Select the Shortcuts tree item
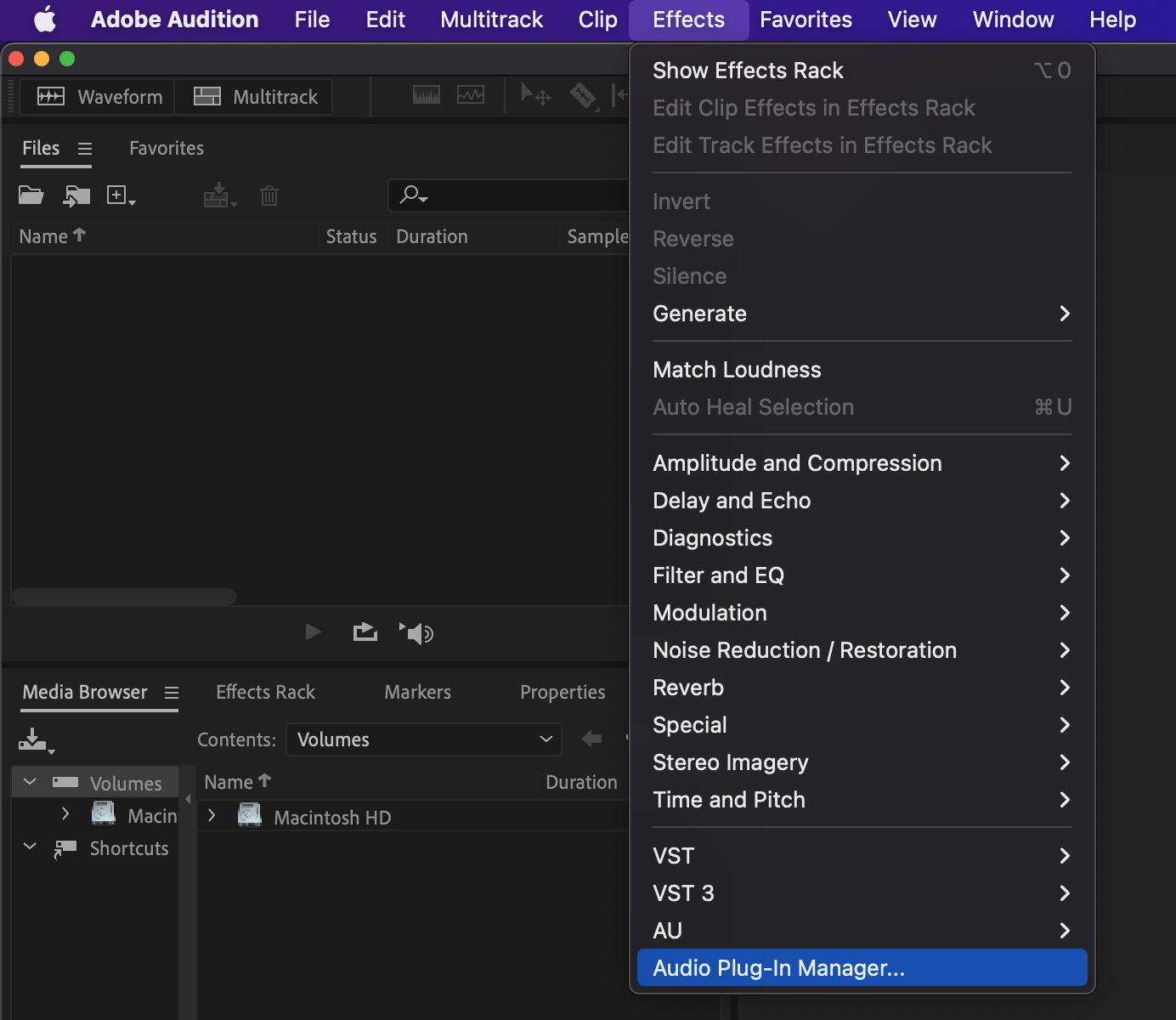The height and width of the screenshot is (1020, 1176). [x=129, y=848]
